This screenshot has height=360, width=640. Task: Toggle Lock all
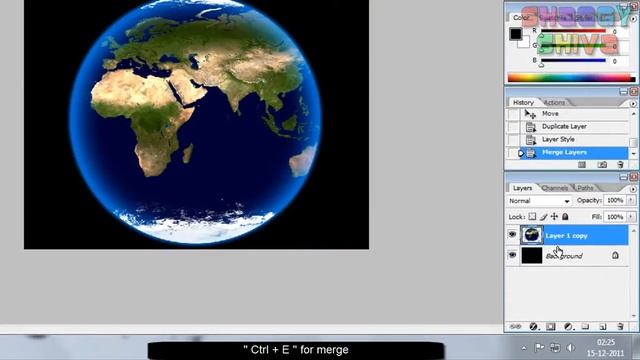pos(565,216)
